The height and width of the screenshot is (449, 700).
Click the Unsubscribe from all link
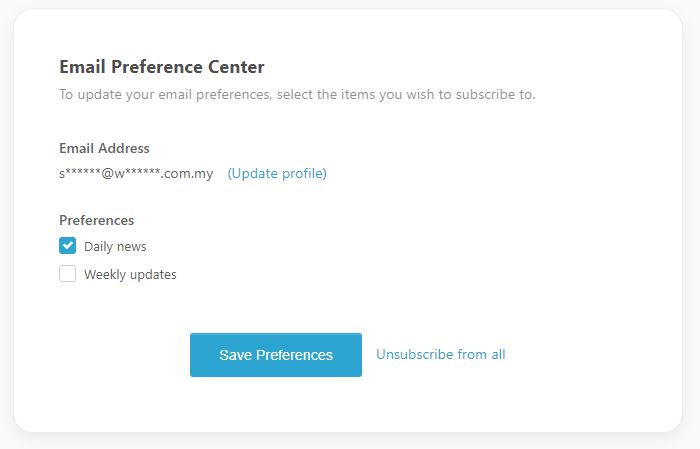[x=440, y=354]
